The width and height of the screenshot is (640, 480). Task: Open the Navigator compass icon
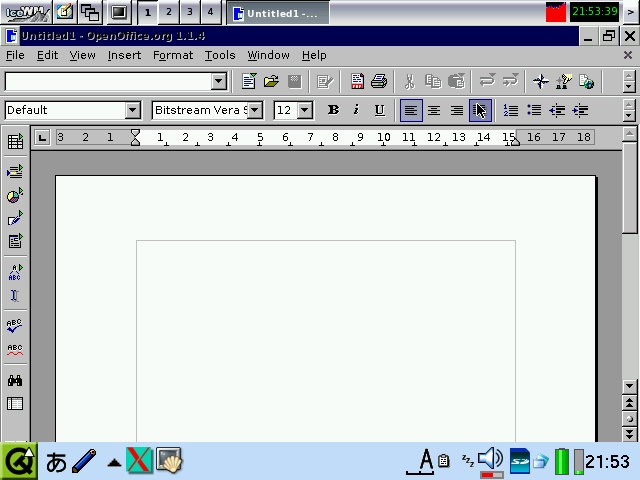[x=540, y=82]
